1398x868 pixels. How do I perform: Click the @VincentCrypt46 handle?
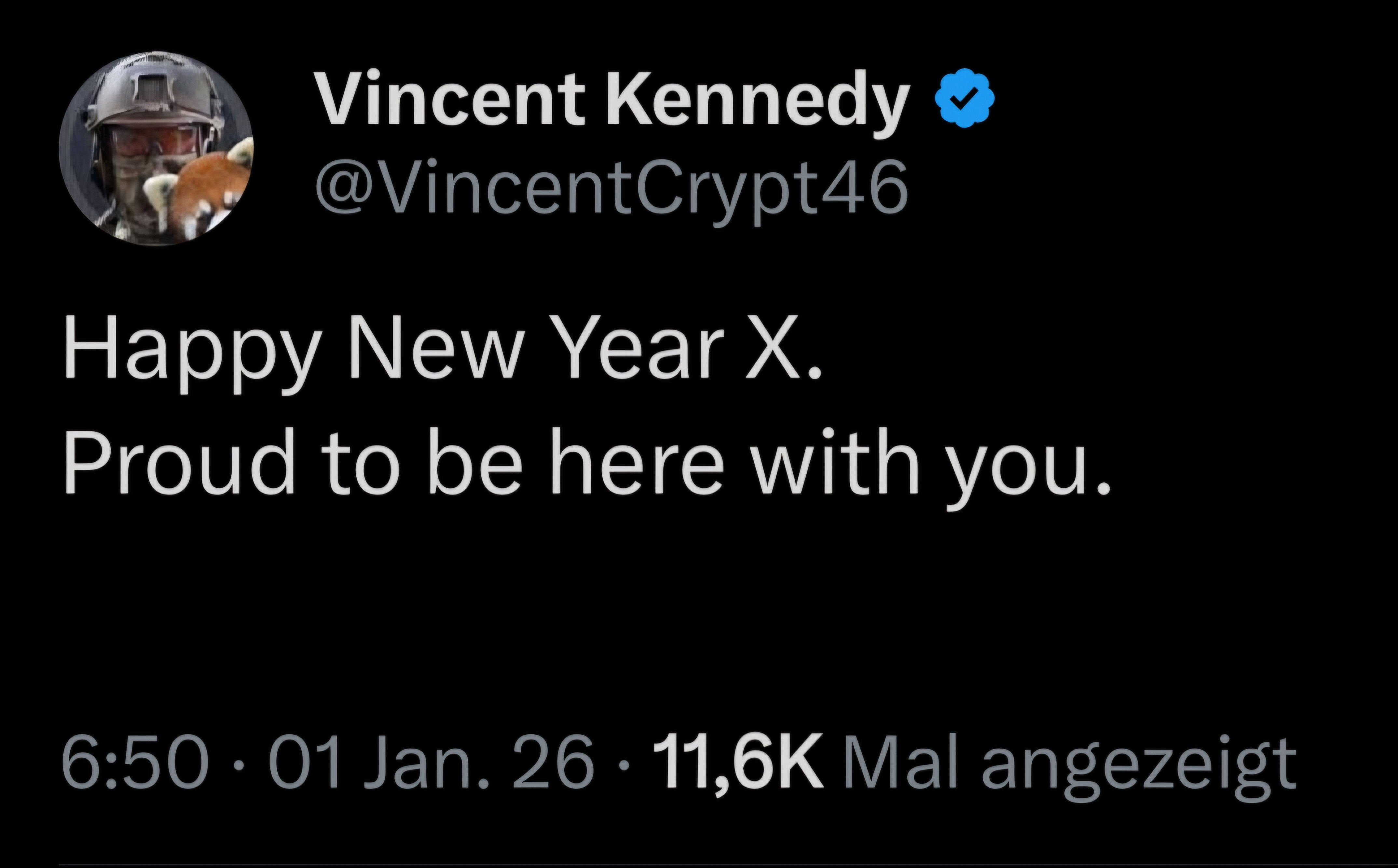click(x=612, y=187)
